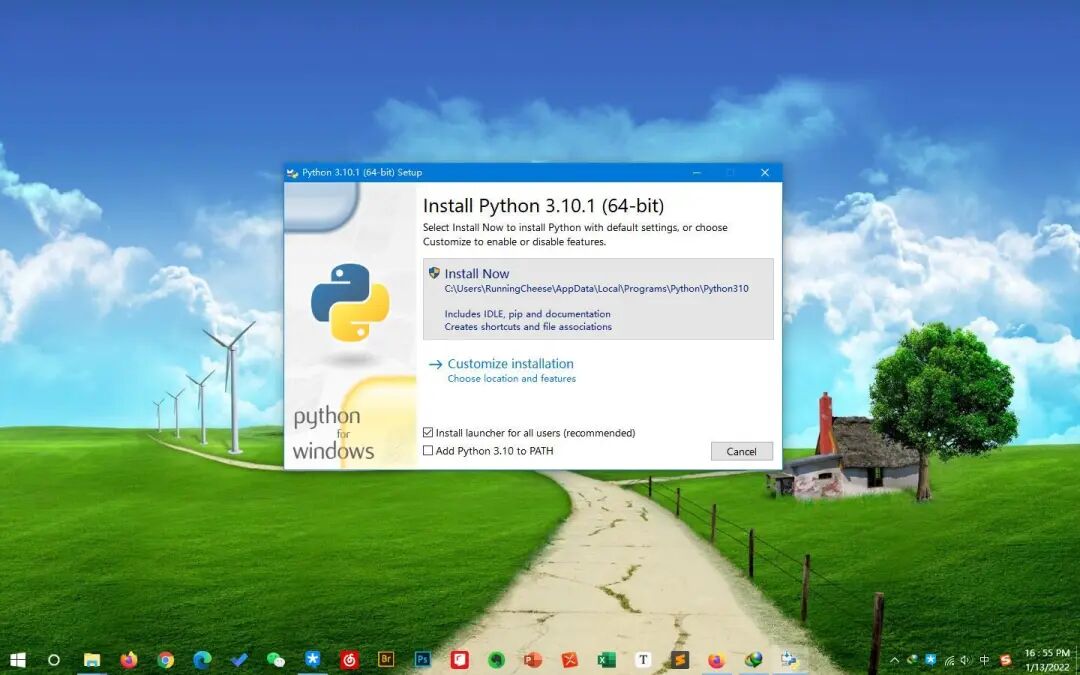This screenshot has height=675, width=1080.
Task: Open Wi-Fi network settings in tray
Action: pyautogui.click(x=949, y=660)
